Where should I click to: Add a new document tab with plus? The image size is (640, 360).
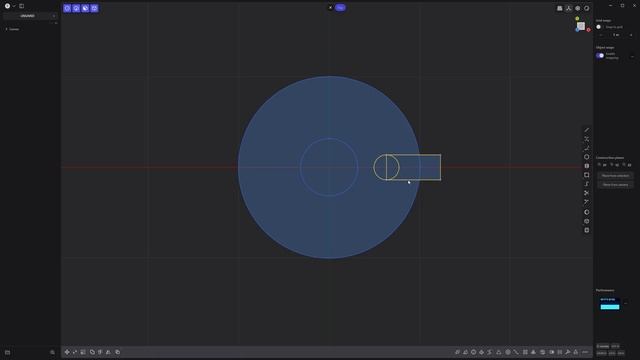click(53, 16)
